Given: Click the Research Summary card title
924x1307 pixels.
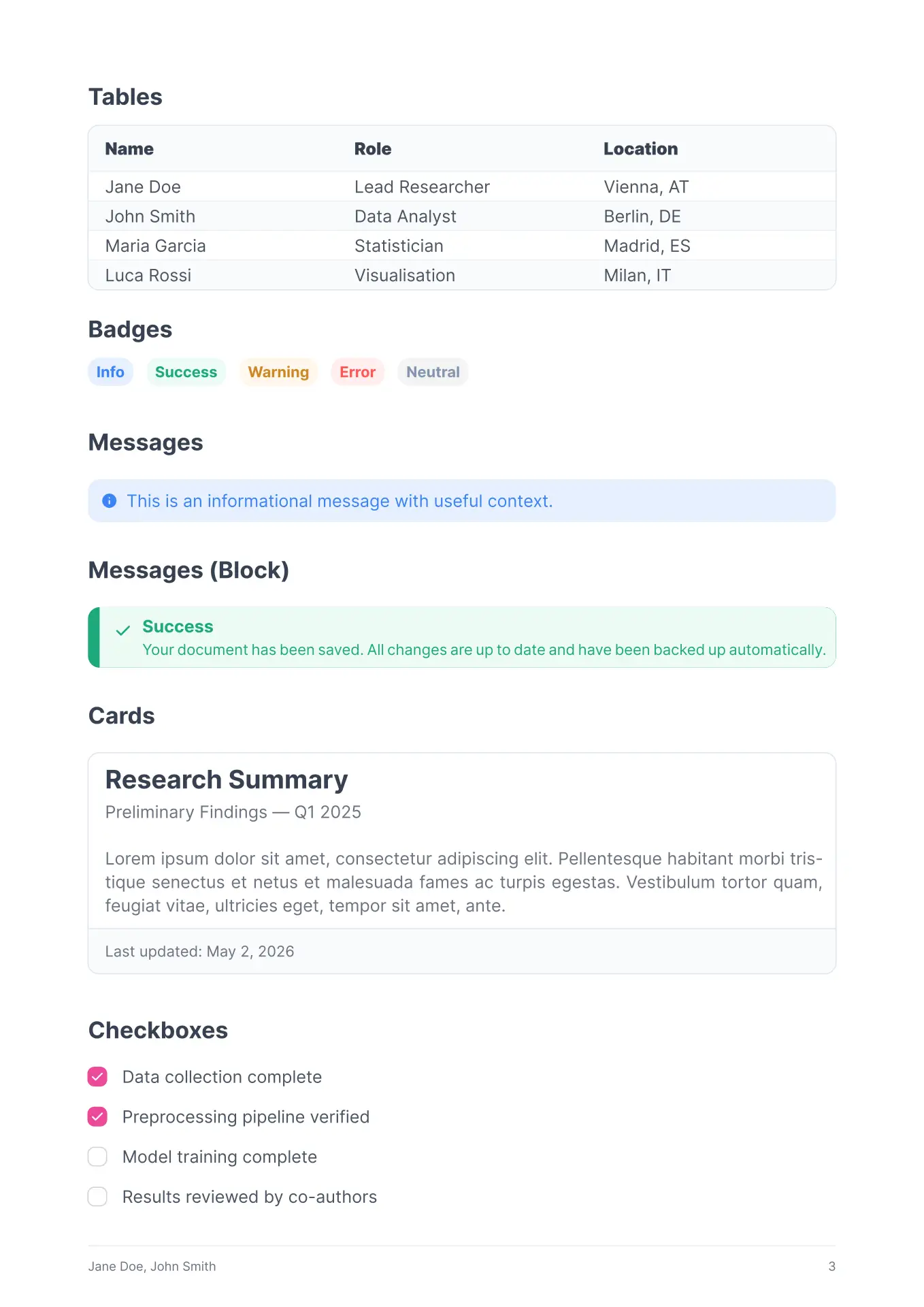Looking at the screenshot, I should click(x=227, y=779).
